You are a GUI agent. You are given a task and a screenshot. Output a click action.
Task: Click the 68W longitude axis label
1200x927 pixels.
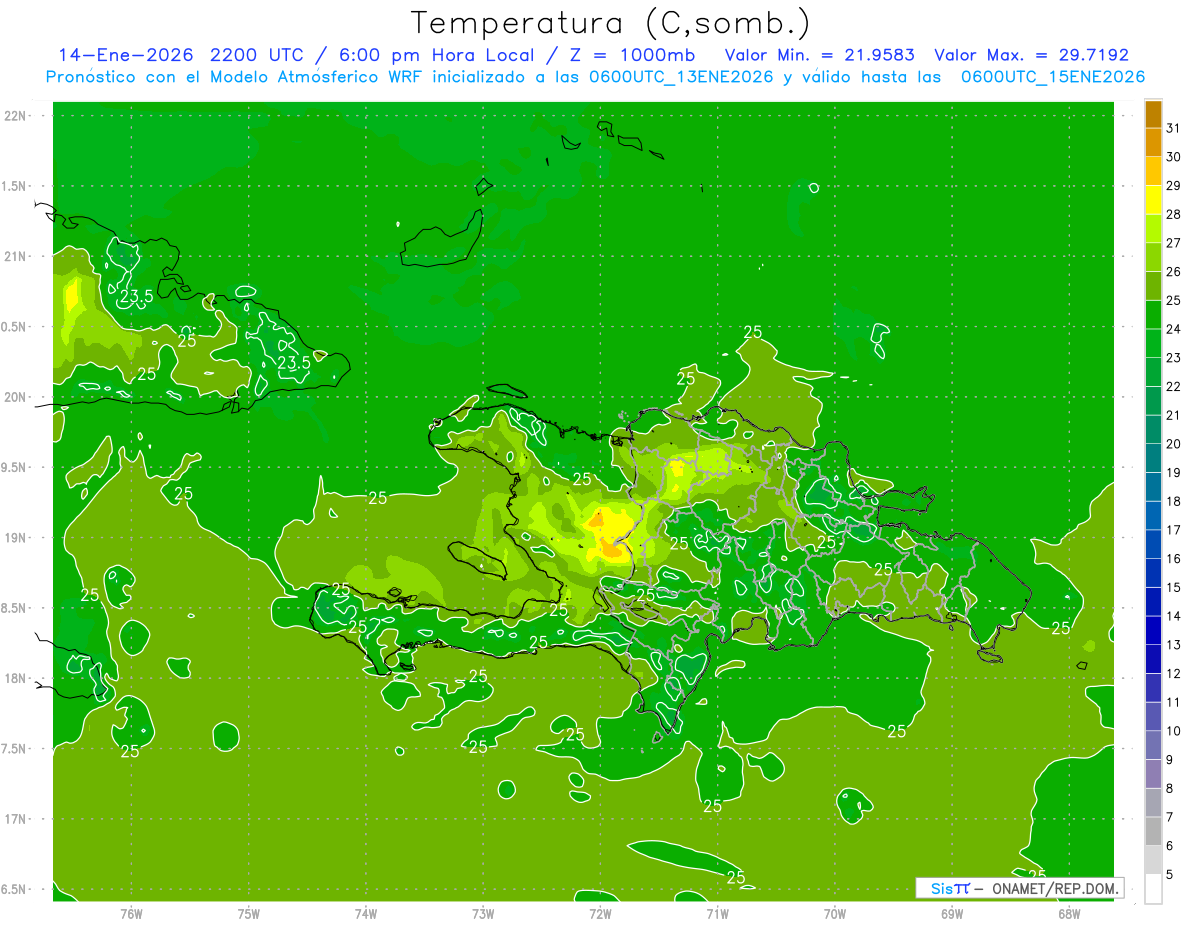[1069, 914]
